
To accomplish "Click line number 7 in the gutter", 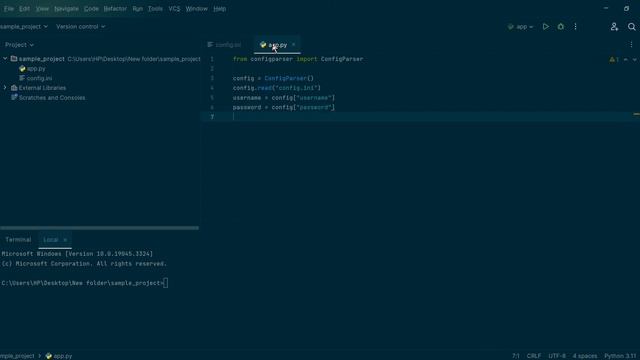I will click(x=212, y=117).
